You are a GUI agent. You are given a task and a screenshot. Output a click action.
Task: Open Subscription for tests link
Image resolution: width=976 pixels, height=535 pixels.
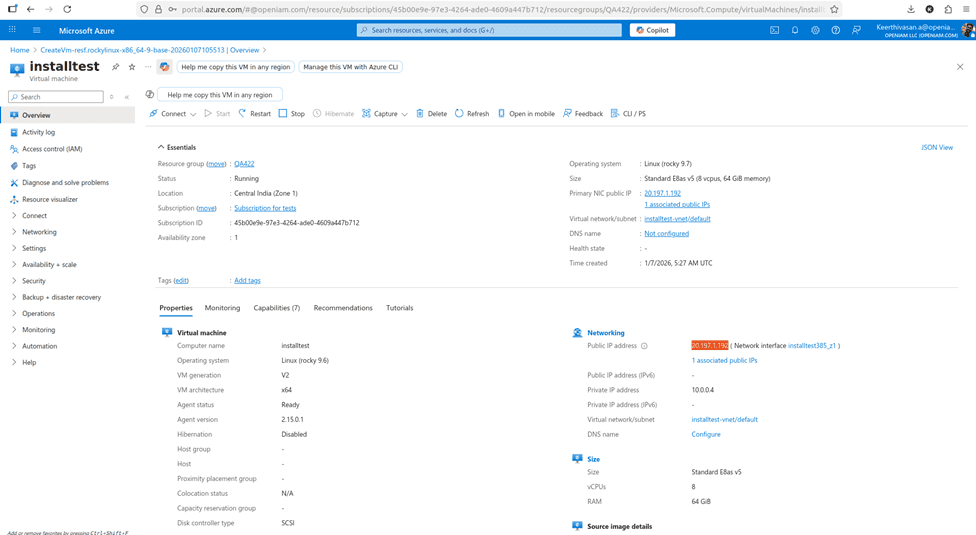point(265,208)
